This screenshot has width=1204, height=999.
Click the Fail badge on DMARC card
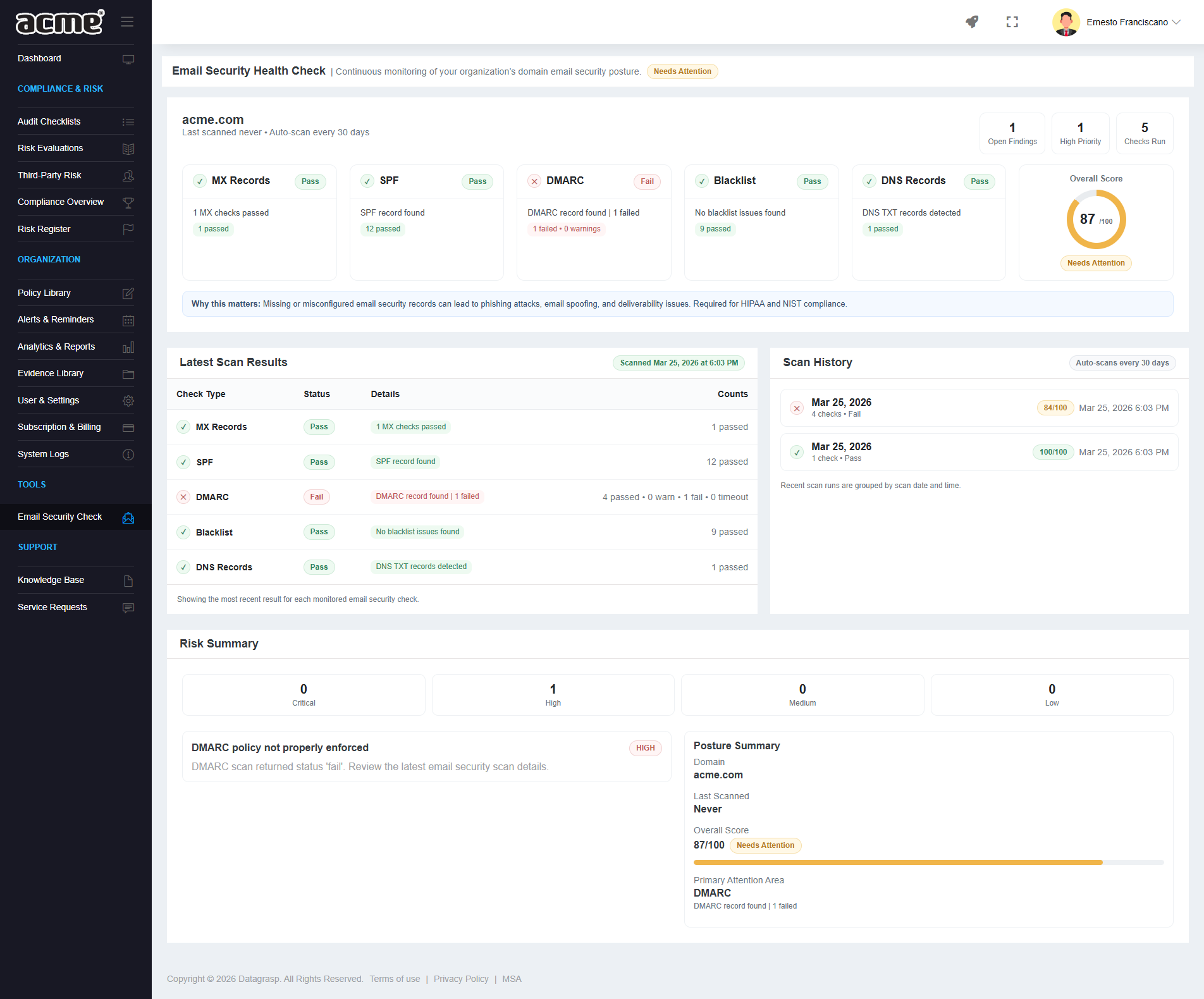coord(647,181)
